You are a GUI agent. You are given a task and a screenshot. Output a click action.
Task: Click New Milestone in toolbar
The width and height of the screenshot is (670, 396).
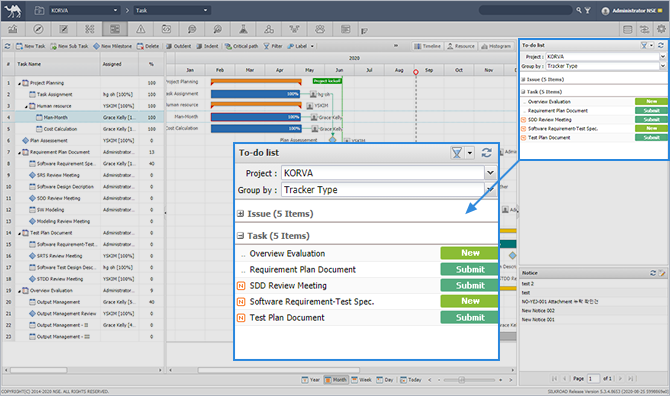point(112,46)
